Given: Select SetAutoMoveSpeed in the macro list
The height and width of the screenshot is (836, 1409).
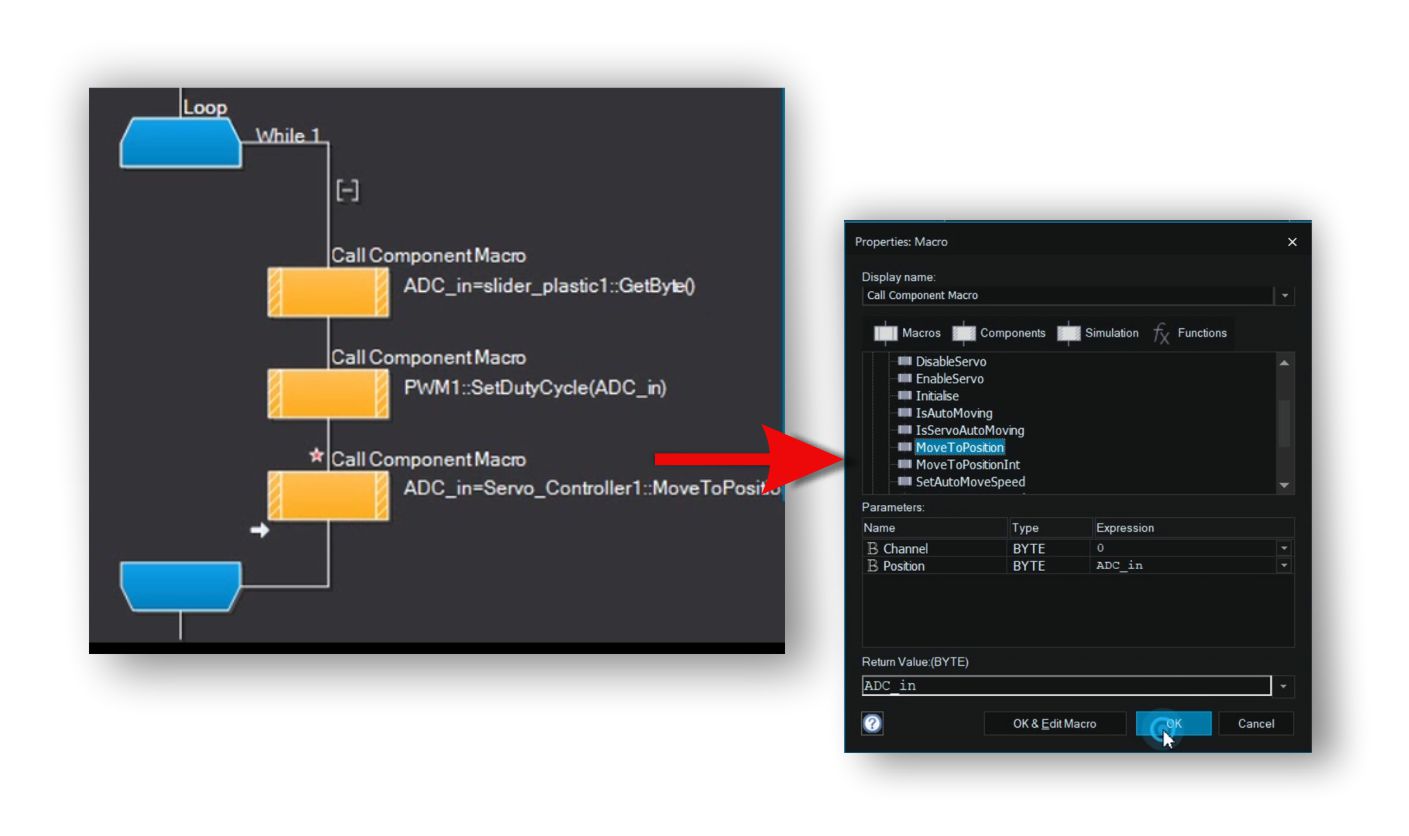Looking at the screenshot, I should click(x=970, y=482).
